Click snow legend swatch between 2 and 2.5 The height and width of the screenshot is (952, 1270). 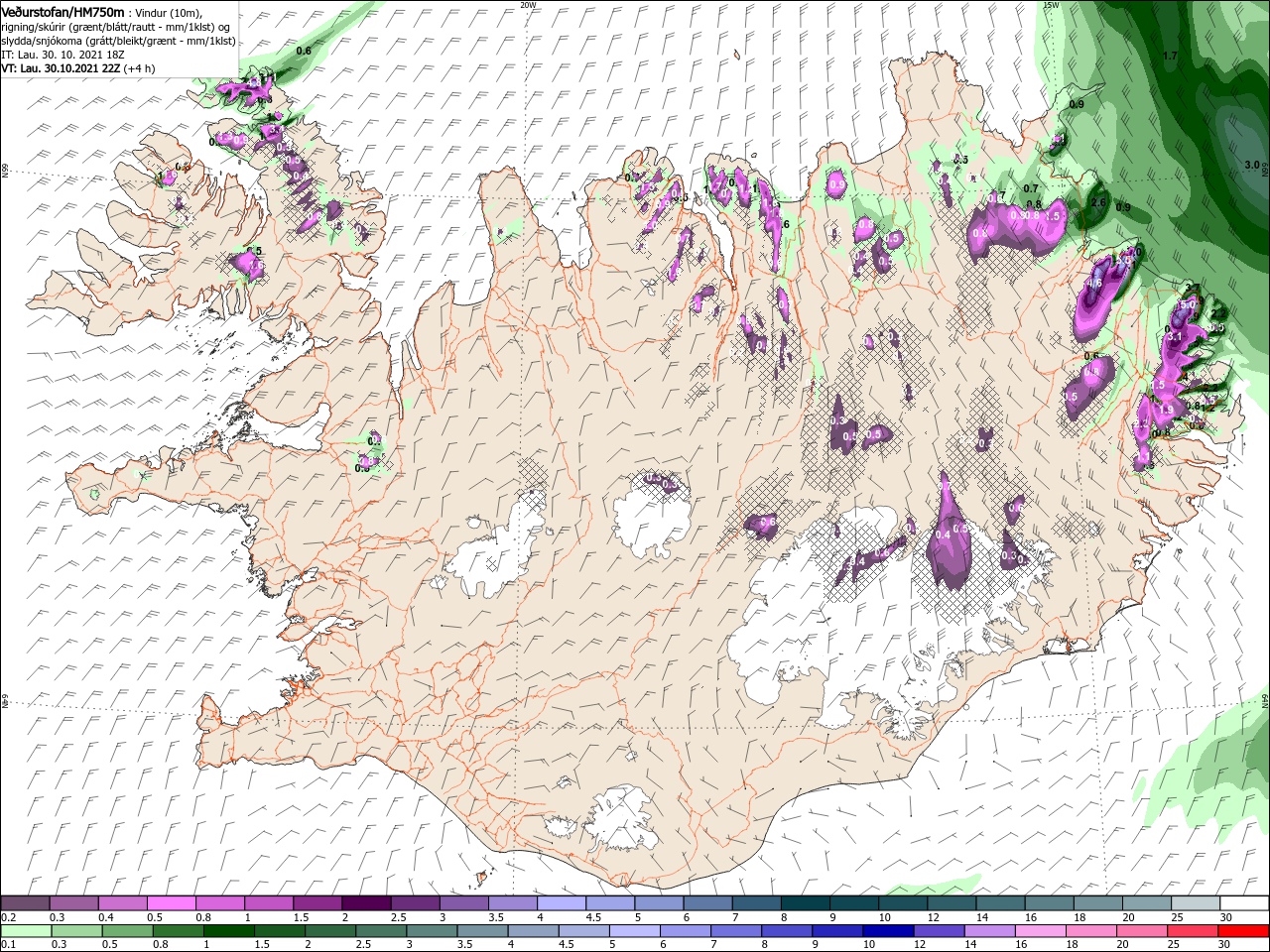(365, 903)
